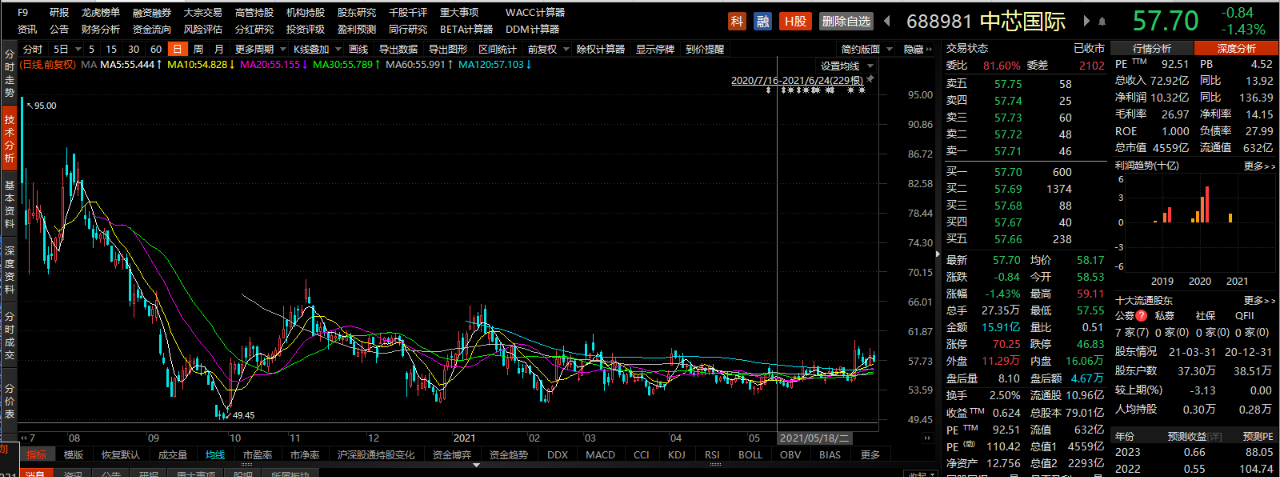Screen dimensions: 1280x477
Task: Click the 2020/7/16-2021/6/24 date range link
Action: tap(797, 80)
